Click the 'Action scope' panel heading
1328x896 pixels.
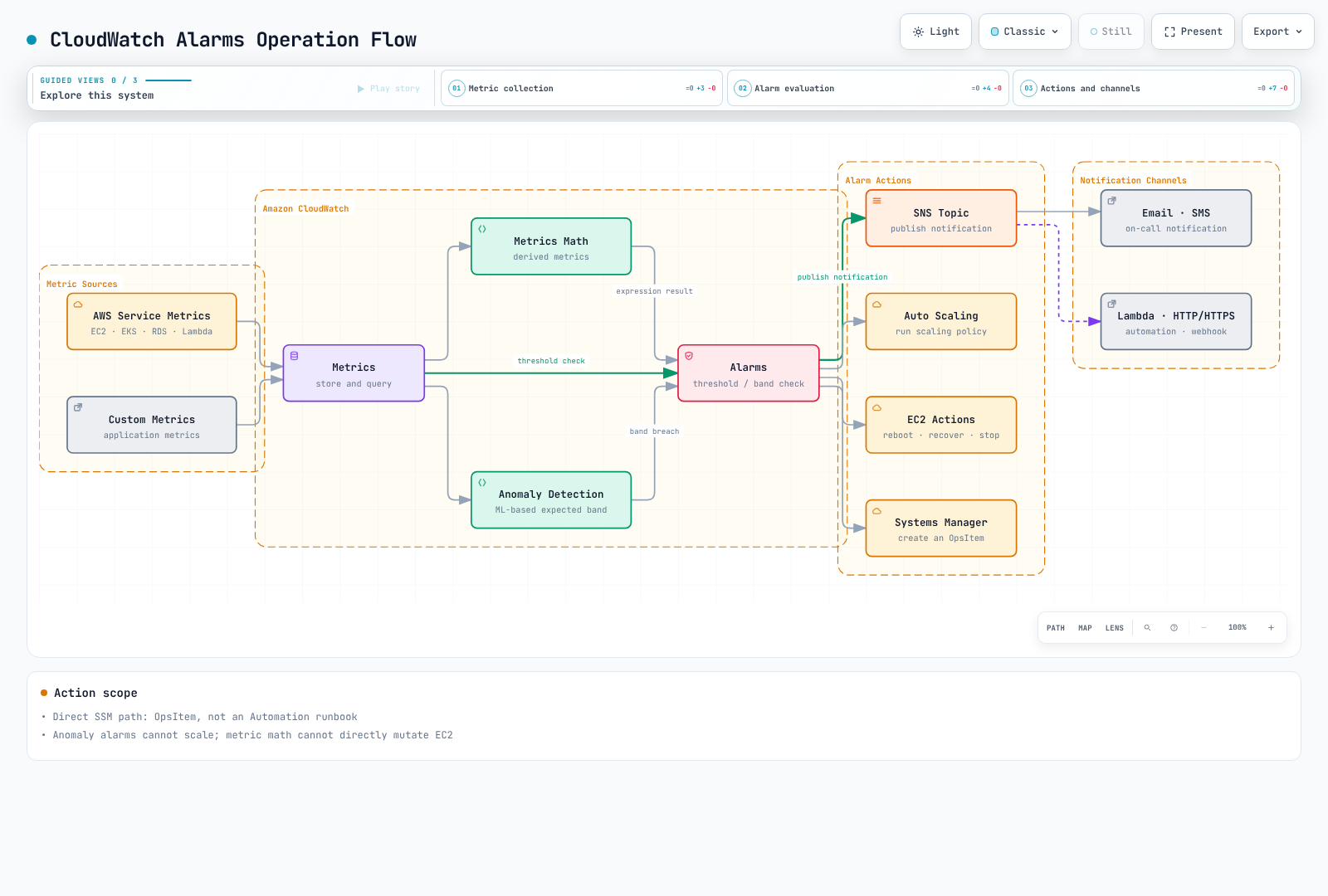tap(95, 693)
